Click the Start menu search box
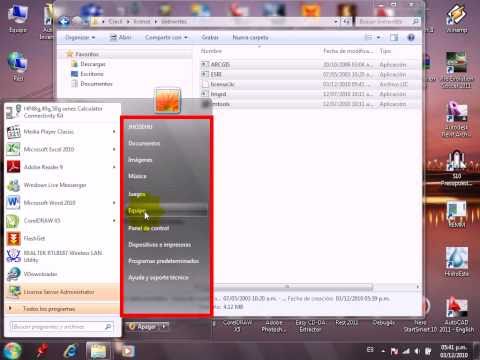Viewport: 480px width, 360px height. (x=62, y=327)
